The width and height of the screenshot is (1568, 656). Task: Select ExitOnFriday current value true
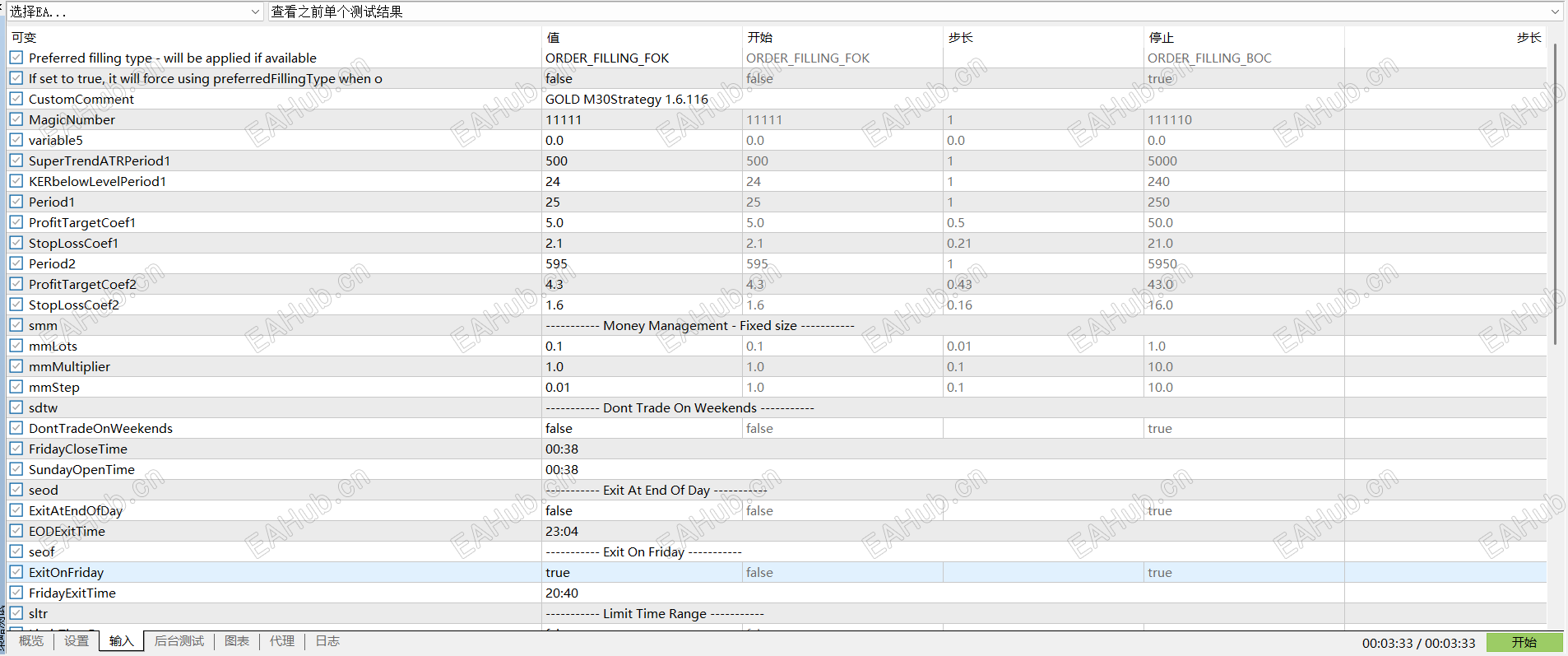point(558,572)
